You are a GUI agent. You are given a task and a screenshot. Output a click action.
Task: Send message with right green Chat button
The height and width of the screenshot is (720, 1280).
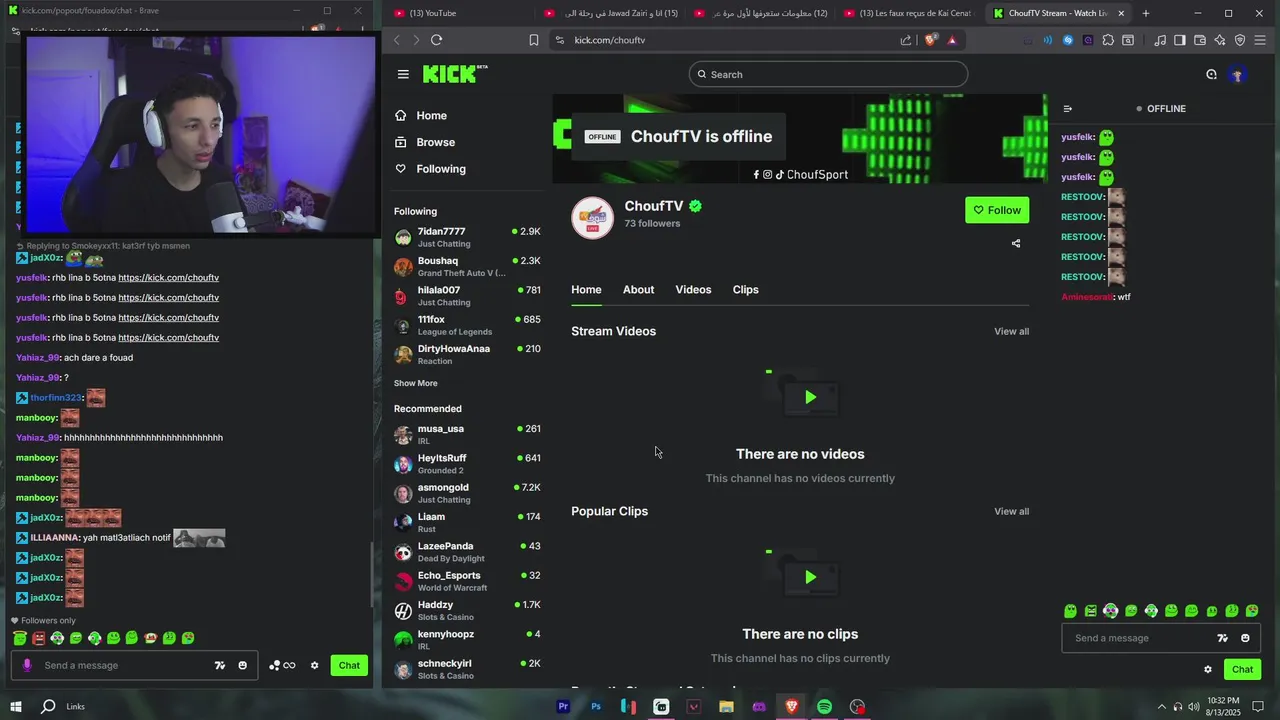point(1242,670)
